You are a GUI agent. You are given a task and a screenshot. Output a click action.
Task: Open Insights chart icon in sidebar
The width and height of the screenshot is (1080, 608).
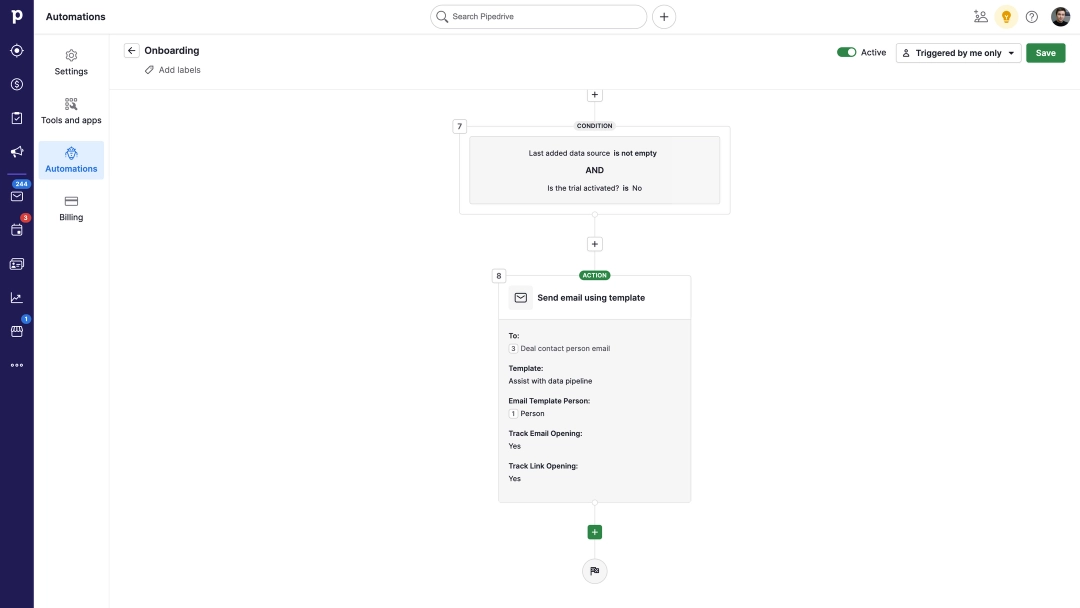tap(17, 297)
